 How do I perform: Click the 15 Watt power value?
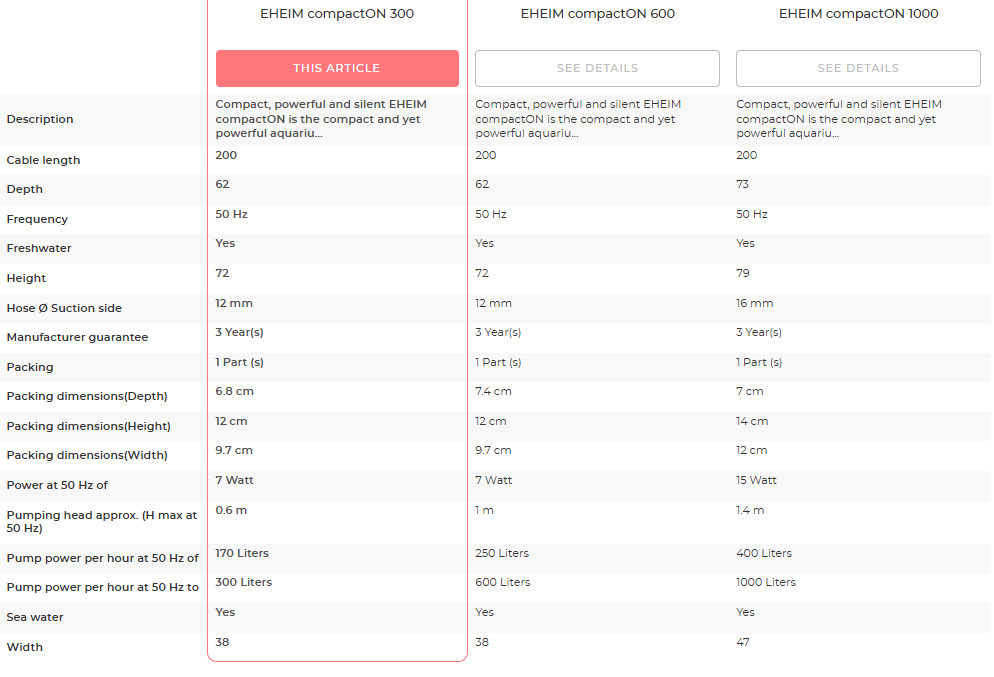(x=756, y=480)
